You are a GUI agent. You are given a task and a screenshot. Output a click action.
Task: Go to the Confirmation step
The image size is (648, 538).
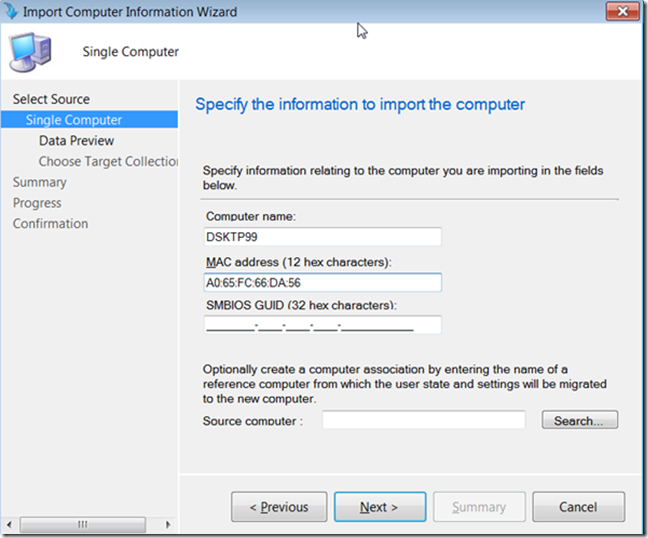coord(50,224)
